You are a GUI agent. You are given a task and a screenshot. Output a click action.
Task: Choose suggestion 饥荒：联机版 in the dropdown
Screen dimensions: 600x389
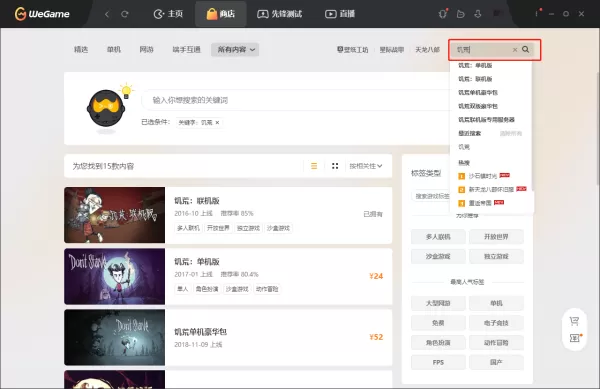pos(475,79)
